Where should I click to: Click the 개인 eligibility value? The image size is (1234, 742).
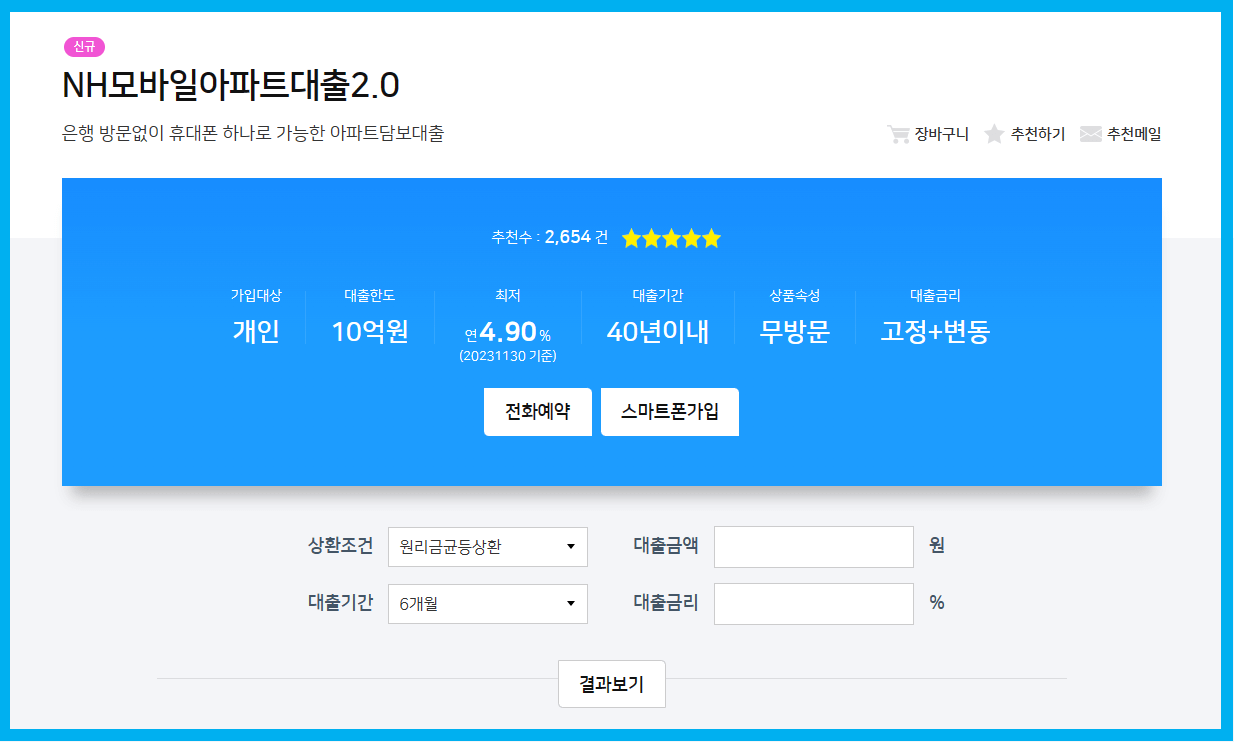point(256,332)
